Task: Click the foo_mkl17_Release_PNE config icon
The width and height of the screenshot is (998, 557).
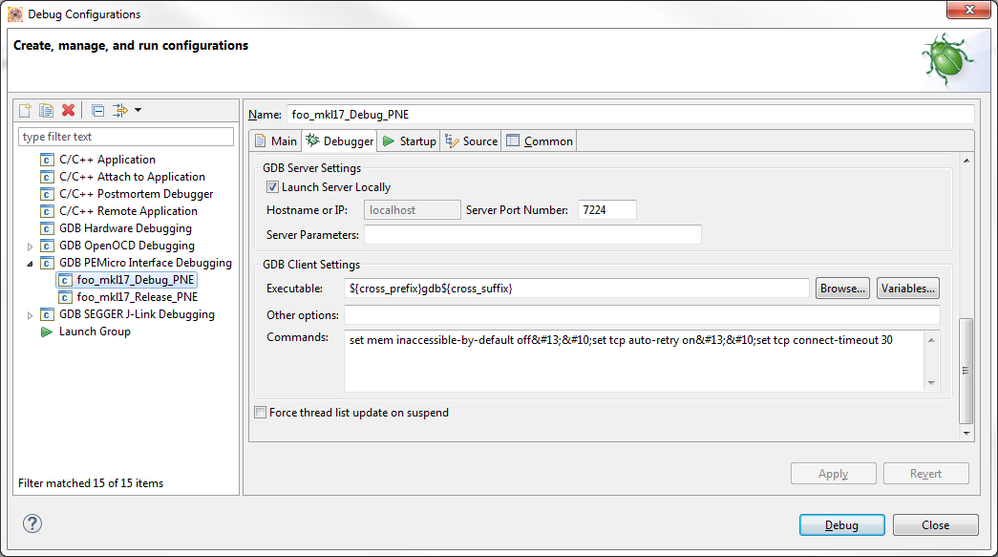Action: point(64,297)
